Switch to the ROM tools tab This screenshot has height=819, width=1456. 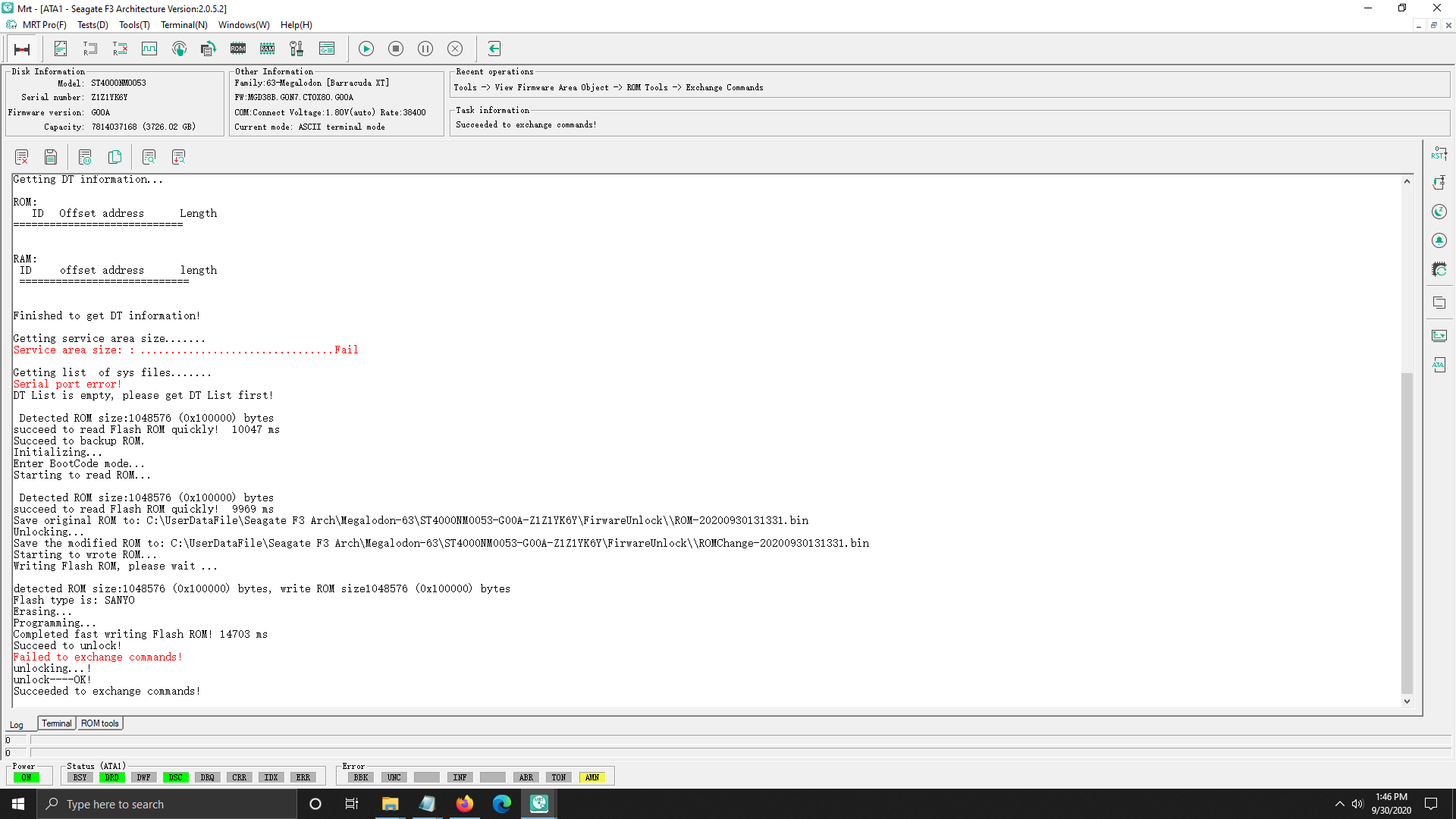point(100,723)
